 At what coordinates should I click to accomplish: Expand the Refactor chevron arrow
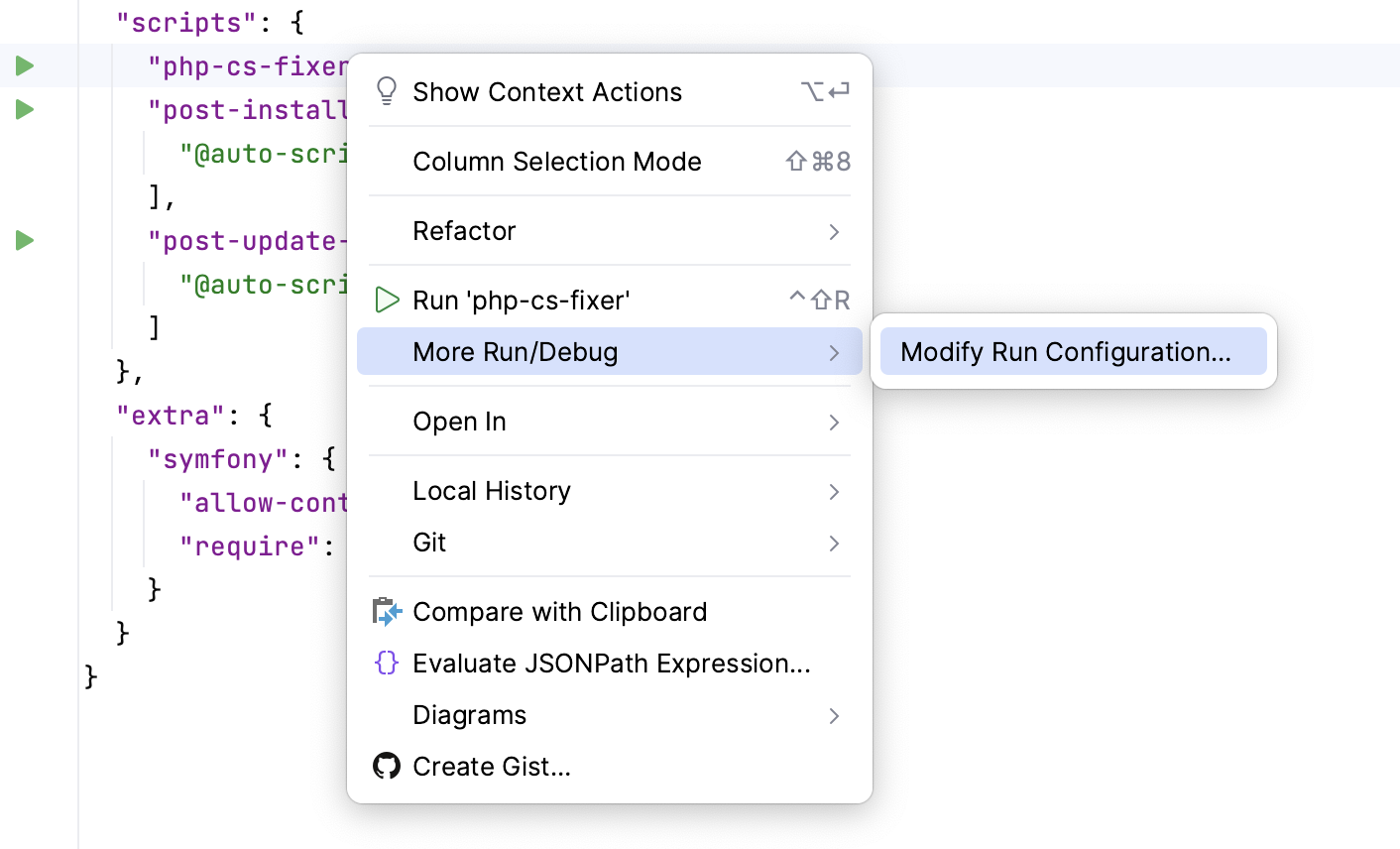pos(834,231)
